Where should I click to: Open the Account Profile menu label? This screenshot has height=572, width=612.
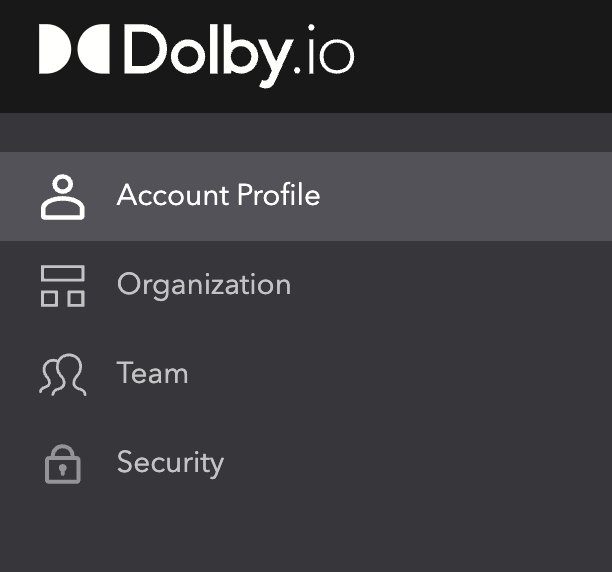point(218,195)
